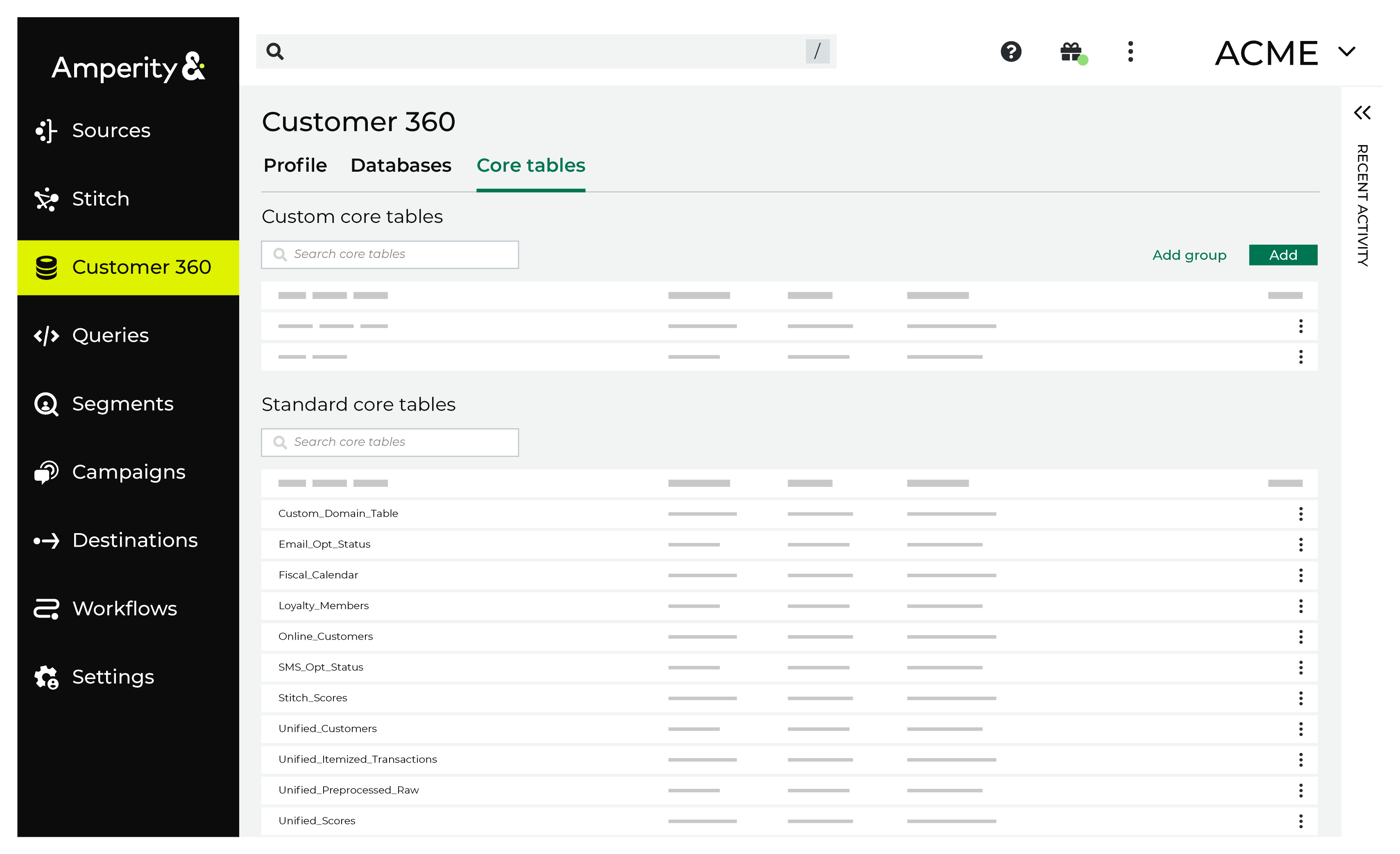Open the Queries page
The height and width of the screenshot is (854, 1400).
click(128, 336)
